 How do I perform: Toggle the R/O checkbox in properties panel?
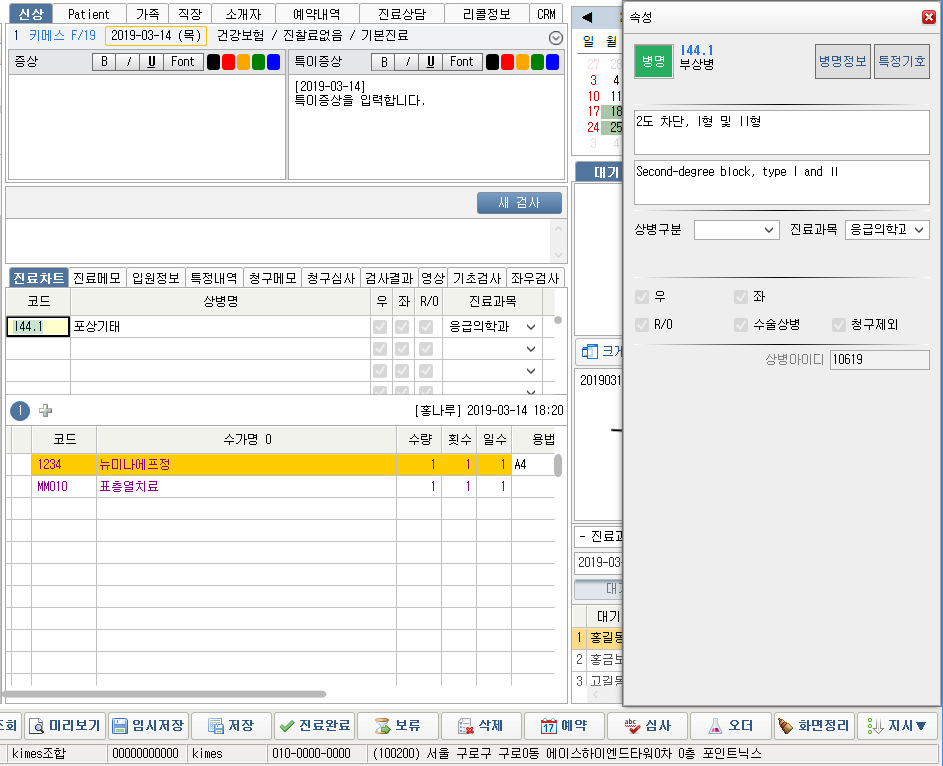[x=642, y=324]
